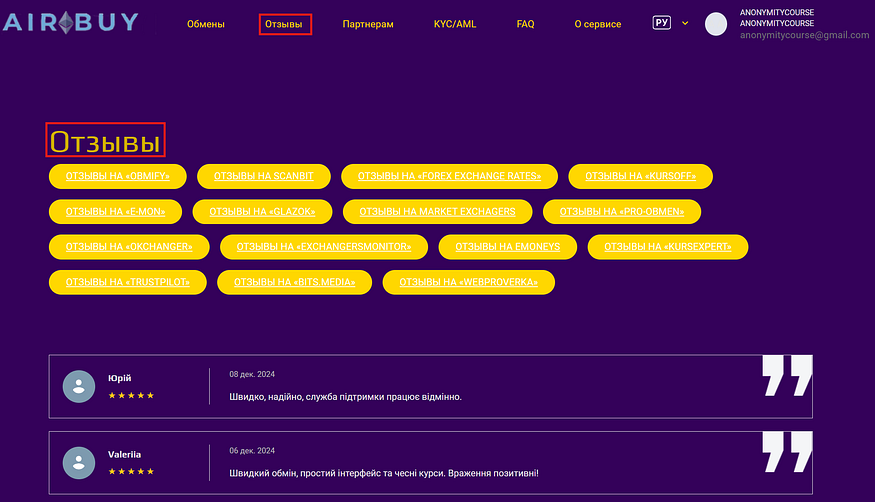Click review text starting Швидко, надійно

345,397
